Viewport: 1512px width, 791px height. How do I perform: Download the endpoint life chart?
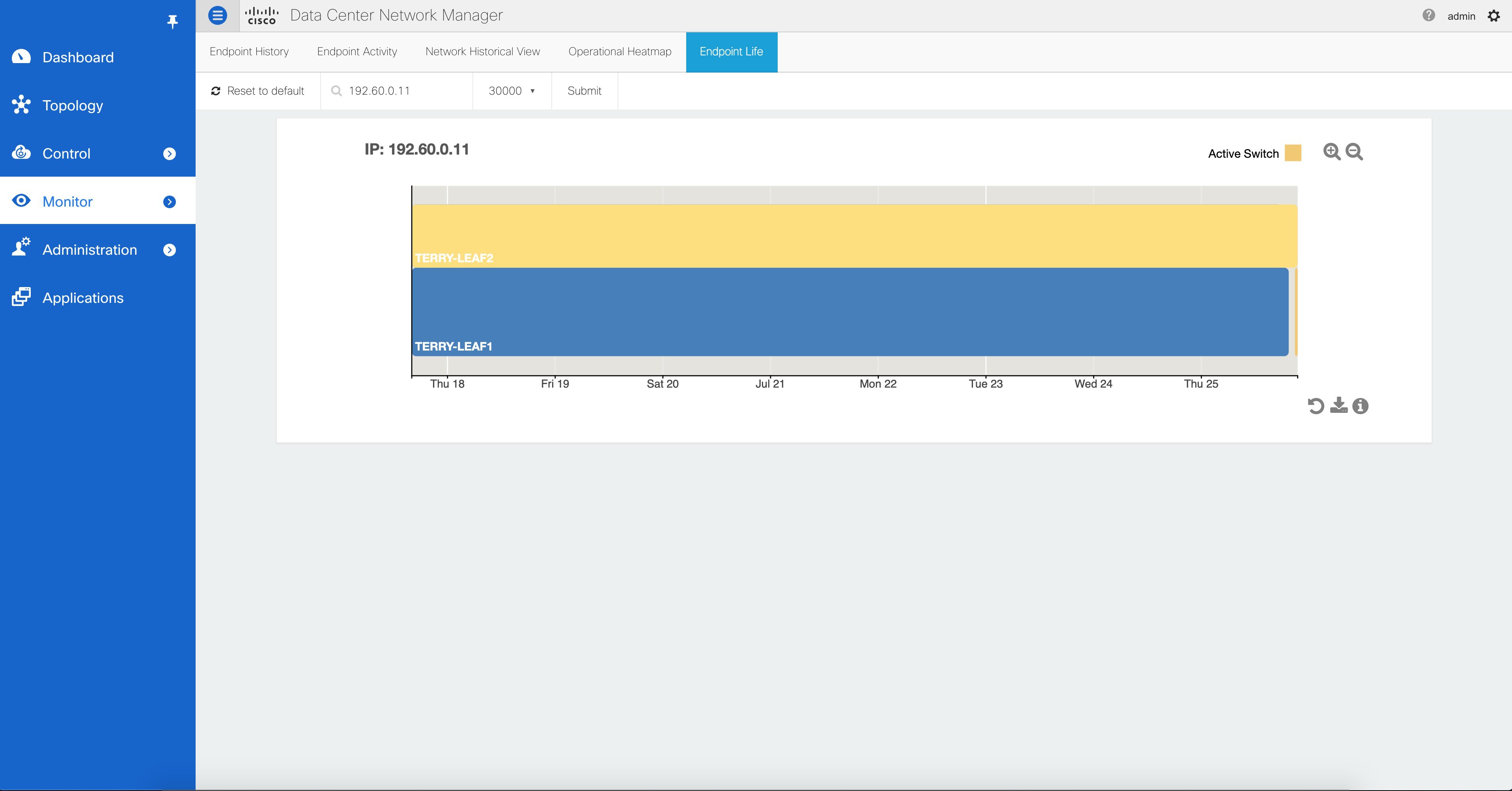pyautogui.click(x=1338, y=405)
